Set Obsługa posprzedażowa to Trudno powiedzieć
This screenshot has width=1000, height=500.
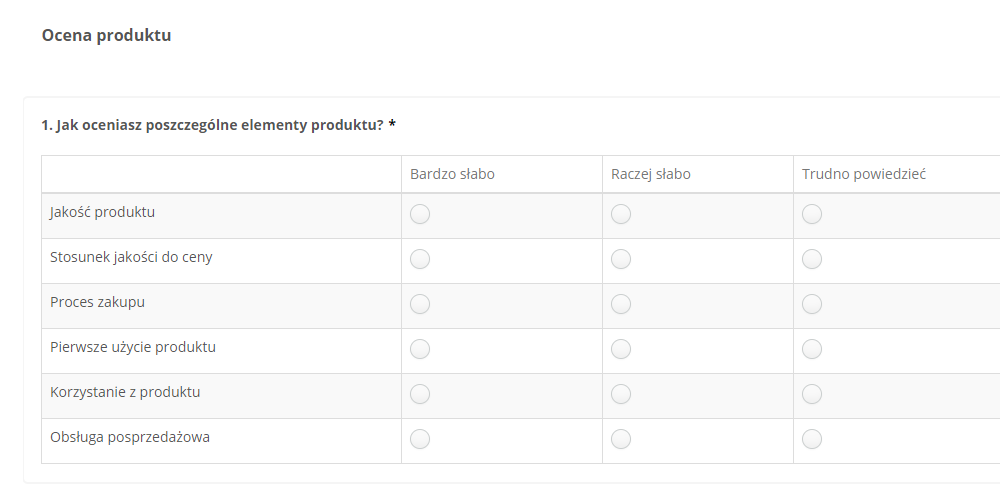[811, 439]
